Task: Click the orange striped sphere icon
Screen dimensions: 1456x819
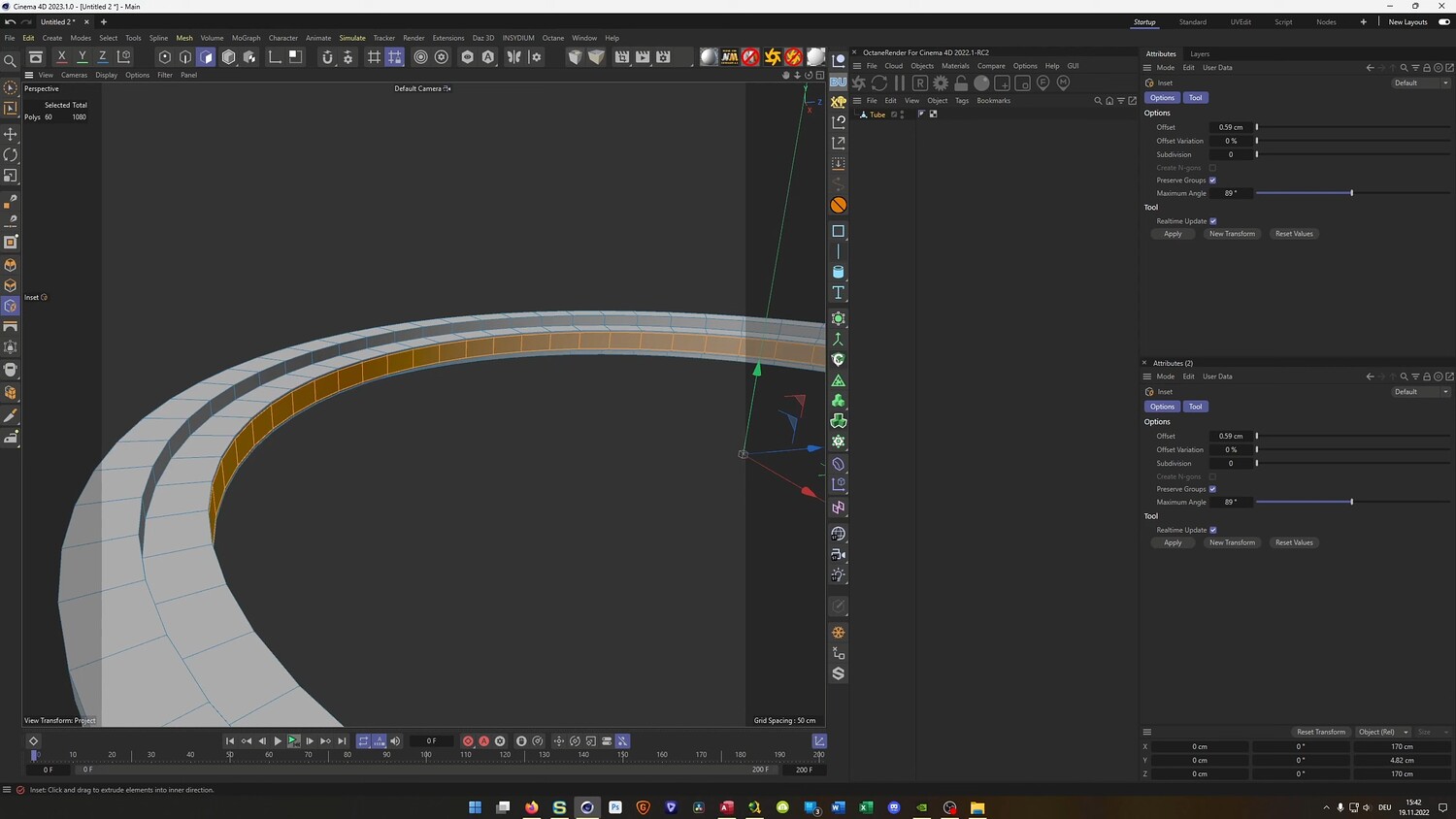Action: click(x=839, y=205)
